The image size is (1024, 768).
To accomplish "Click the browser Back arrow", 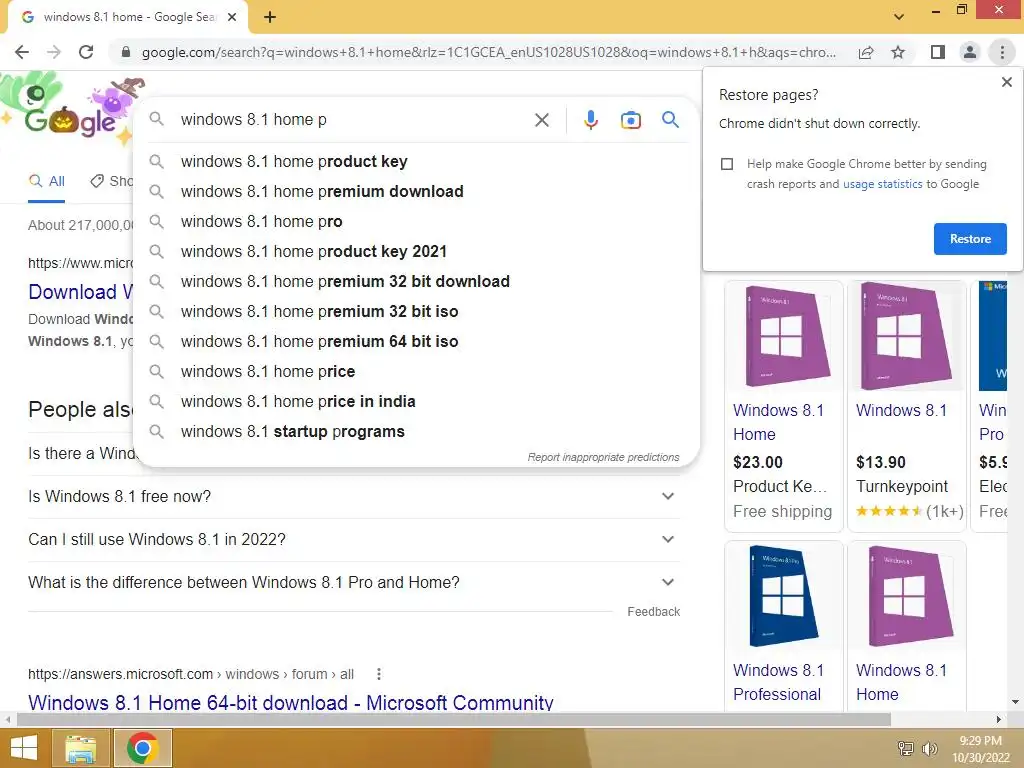I will coord(22,52).
